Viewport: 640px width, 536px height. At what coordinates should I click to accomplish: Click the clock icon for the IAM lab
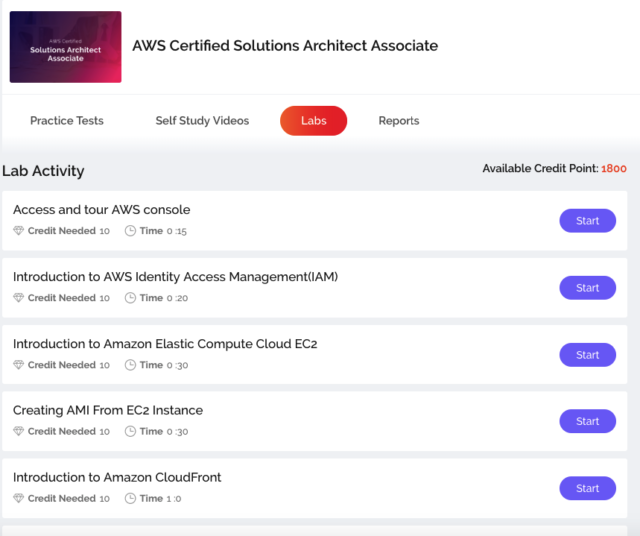(130, 298)
